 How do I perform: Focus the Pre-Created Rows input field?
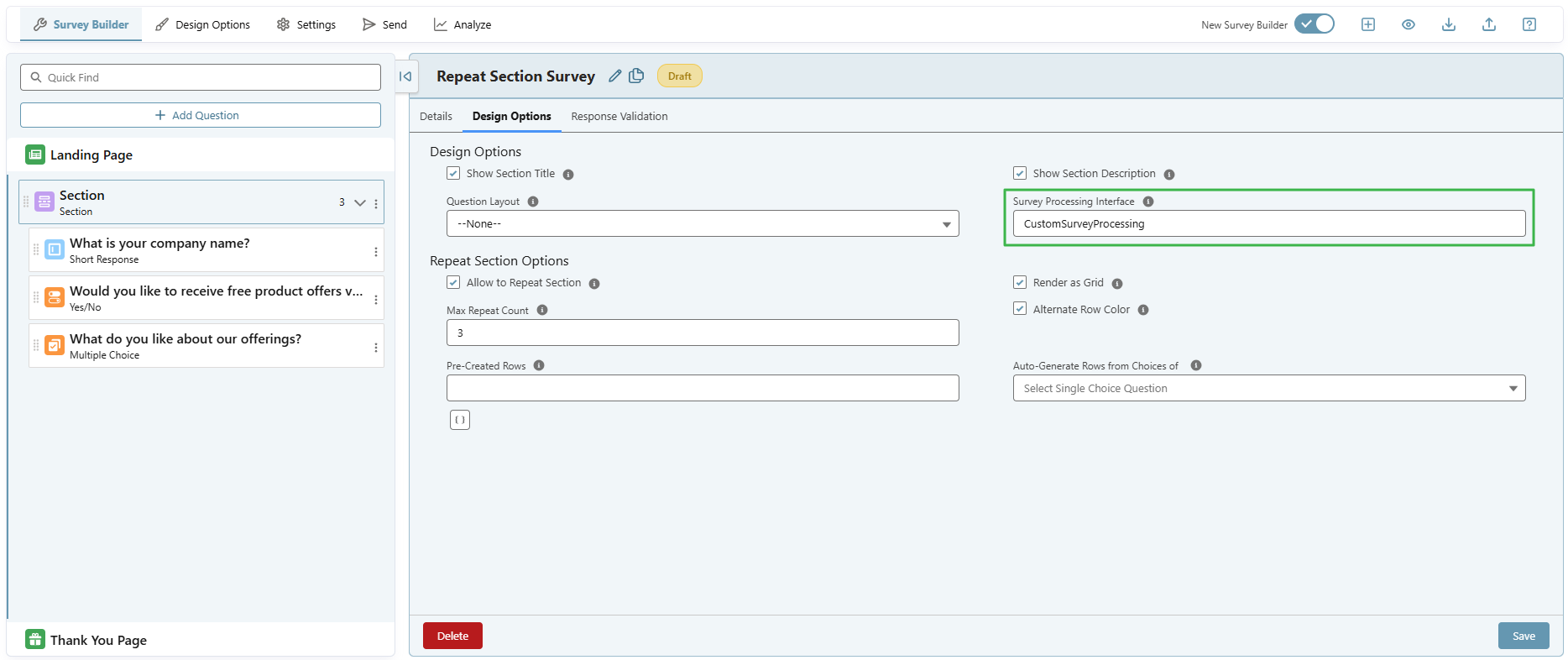point(703,388)
